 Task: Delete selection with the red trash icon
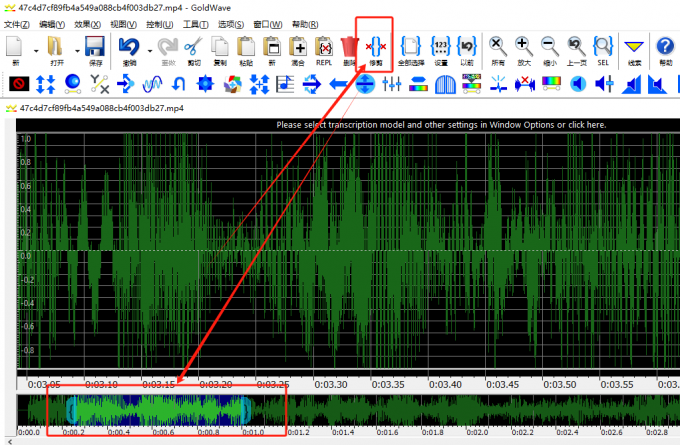click(x=349, y=51)
